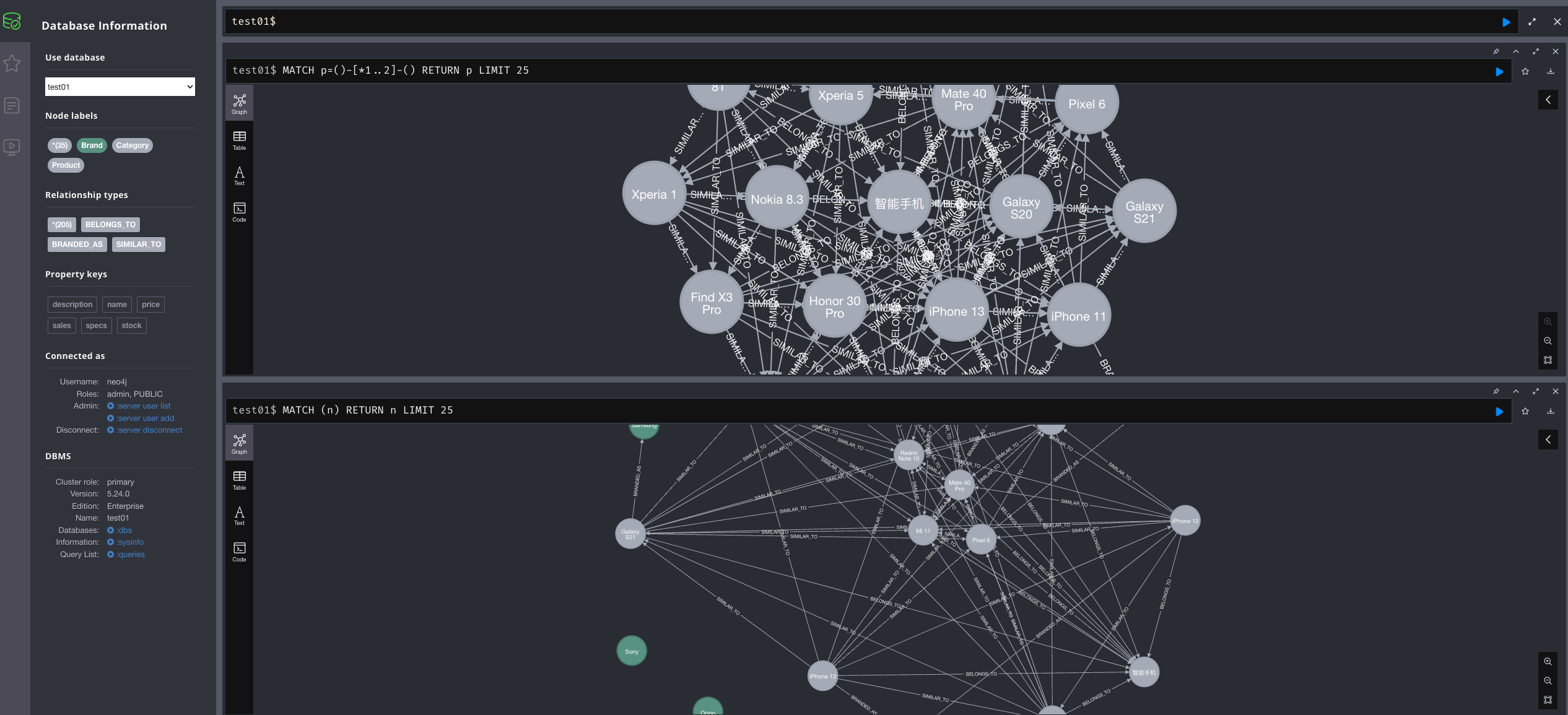The image size is (1568, 715).
Task: Switch first result to Table view
Action: click(x=239, y=140)
